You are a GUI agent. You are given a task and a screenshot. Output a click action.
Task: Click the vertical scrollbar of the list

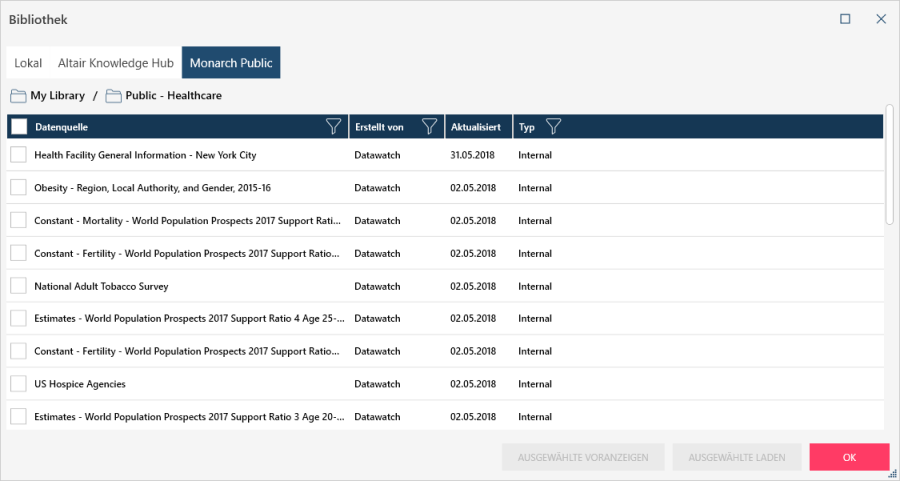pyautogui.click(x=889, y=165)
